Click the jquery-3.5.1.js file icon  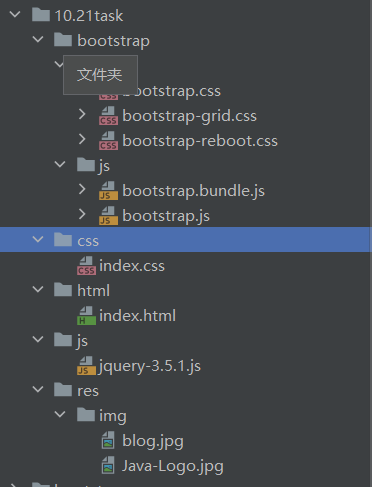pos(86,366)
